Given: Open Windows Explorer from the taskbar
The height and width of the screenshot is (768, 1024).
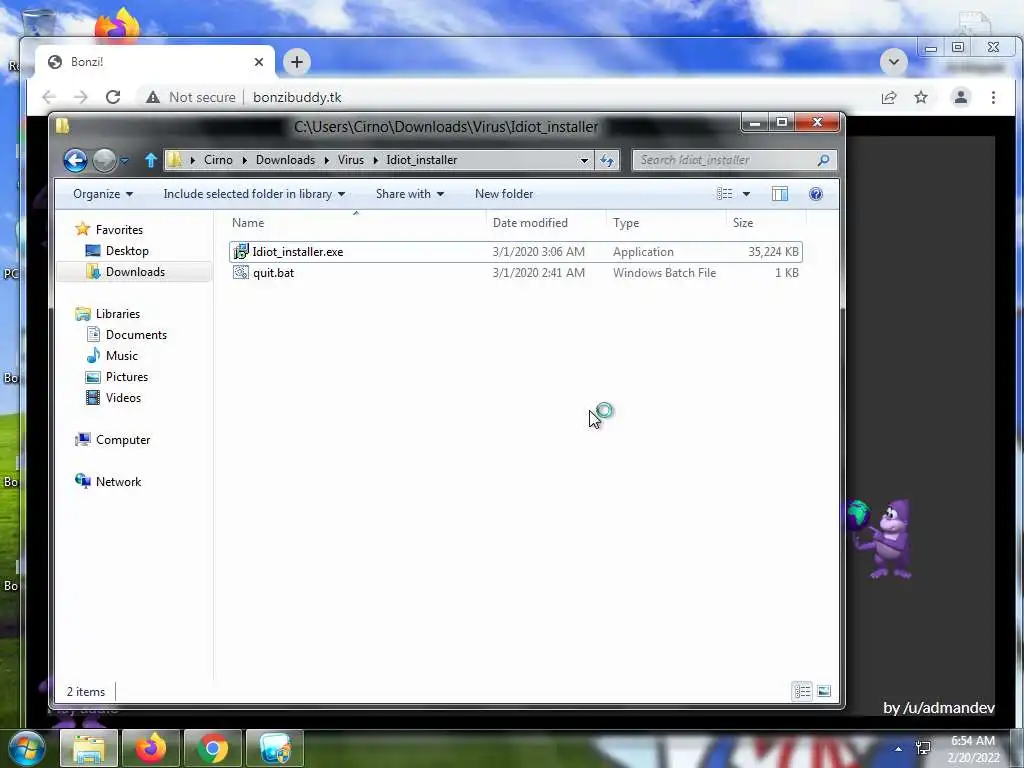Looking at the screenshot, I should [x=89, y=748].
